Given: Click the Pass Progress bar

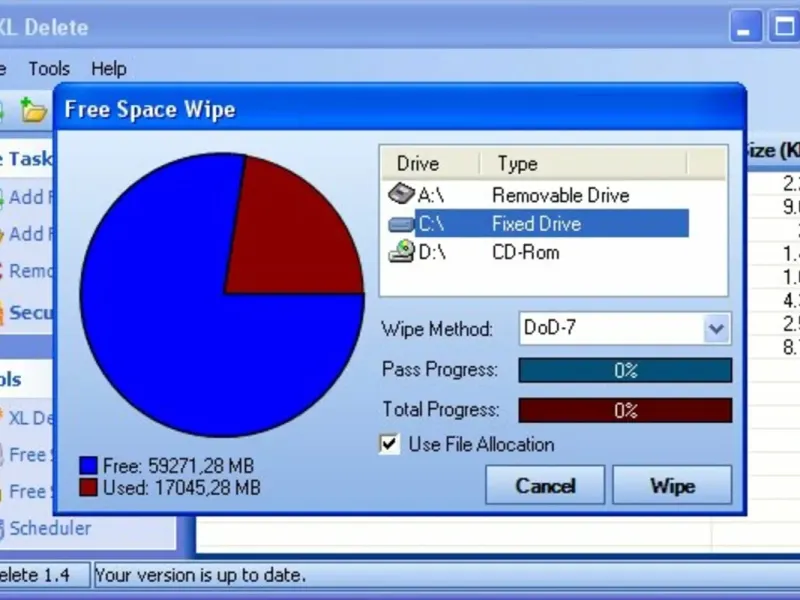Looking at the screenshot, I should (x=625, y=370).
